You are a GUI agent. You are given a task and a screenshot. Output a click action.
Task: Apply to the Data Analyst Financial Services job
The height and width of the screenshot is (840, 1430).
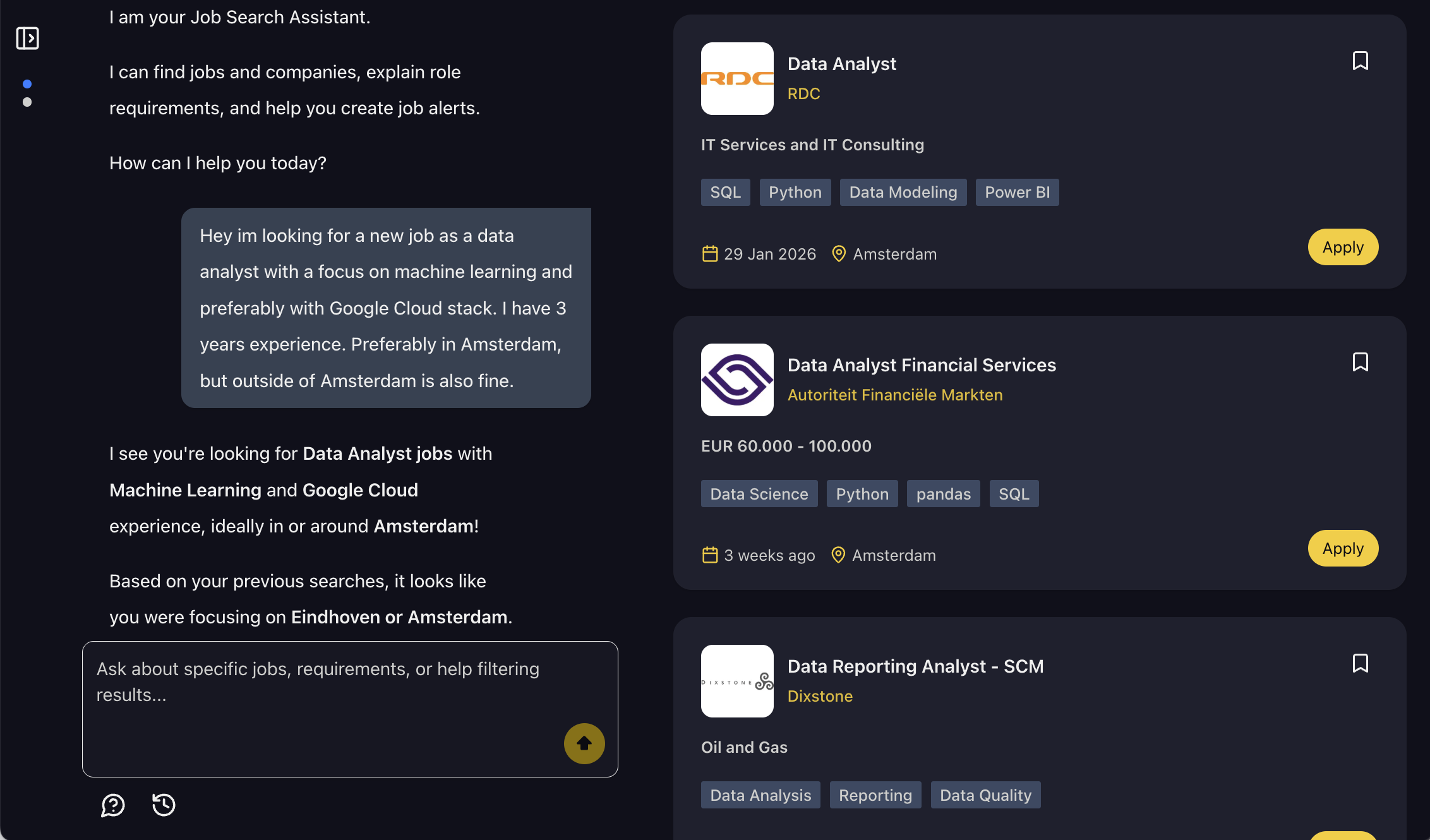1343,548
